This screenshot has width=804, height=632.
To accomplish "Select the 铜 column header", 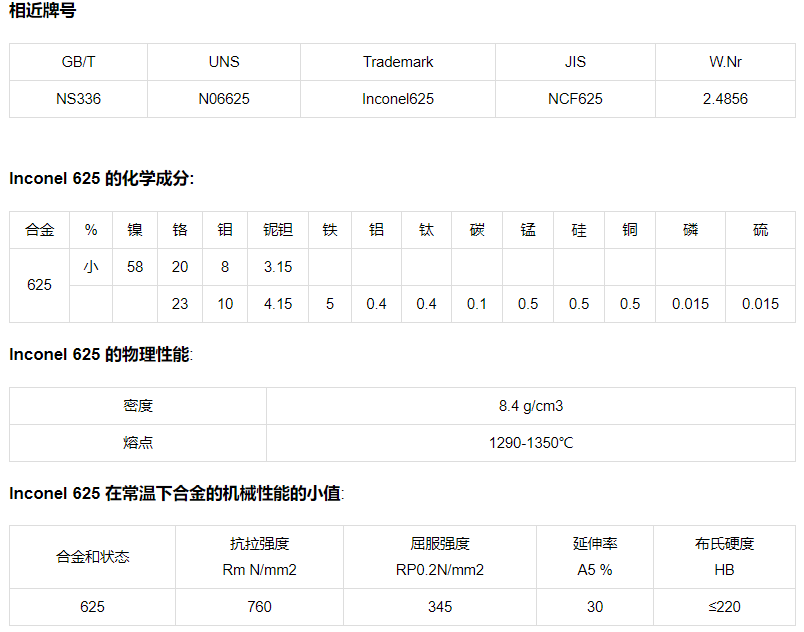I will (630, 230).
